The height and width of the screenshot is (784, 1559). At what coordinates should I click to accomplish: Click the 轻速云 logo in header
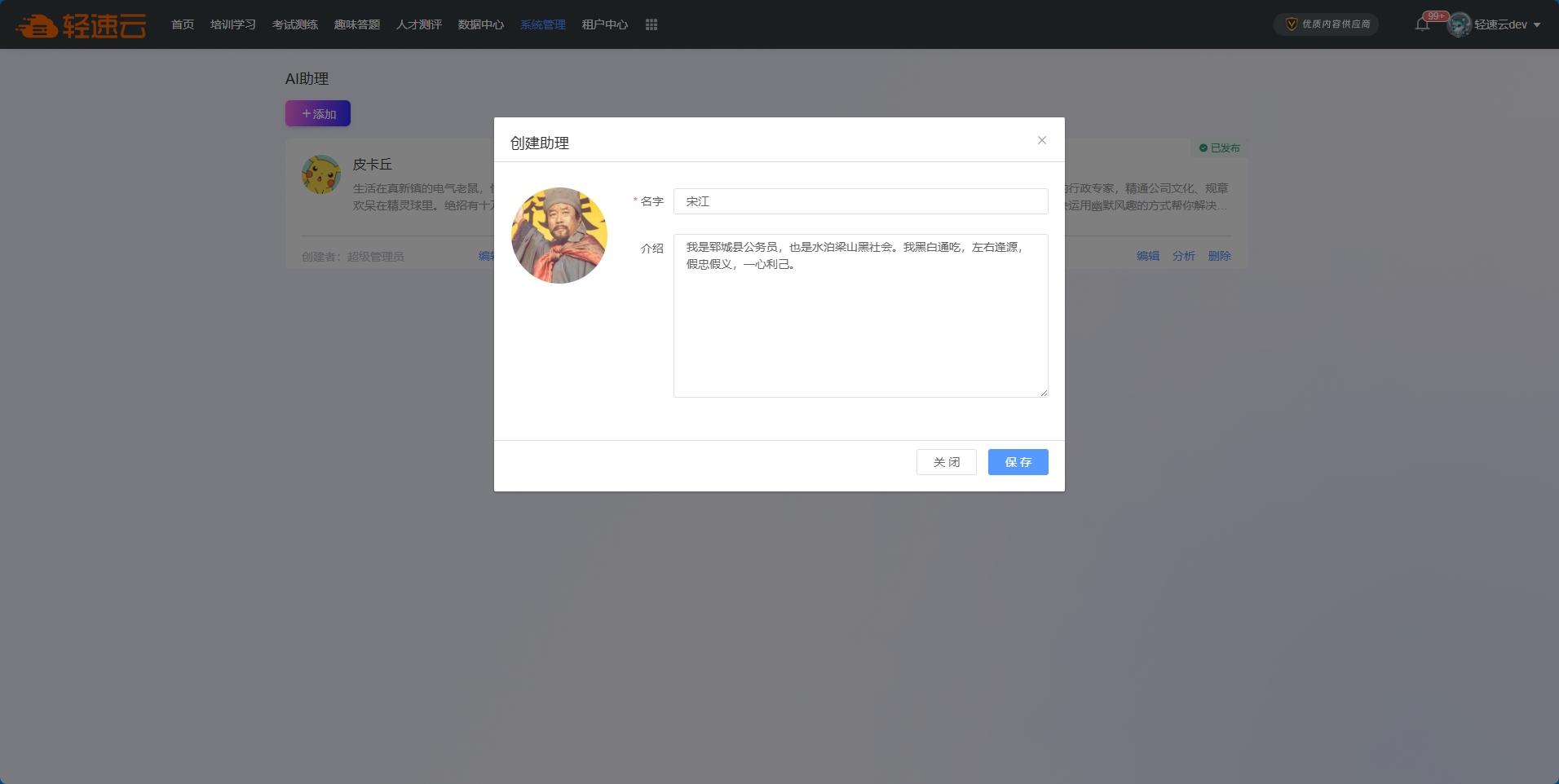point(82,25)
